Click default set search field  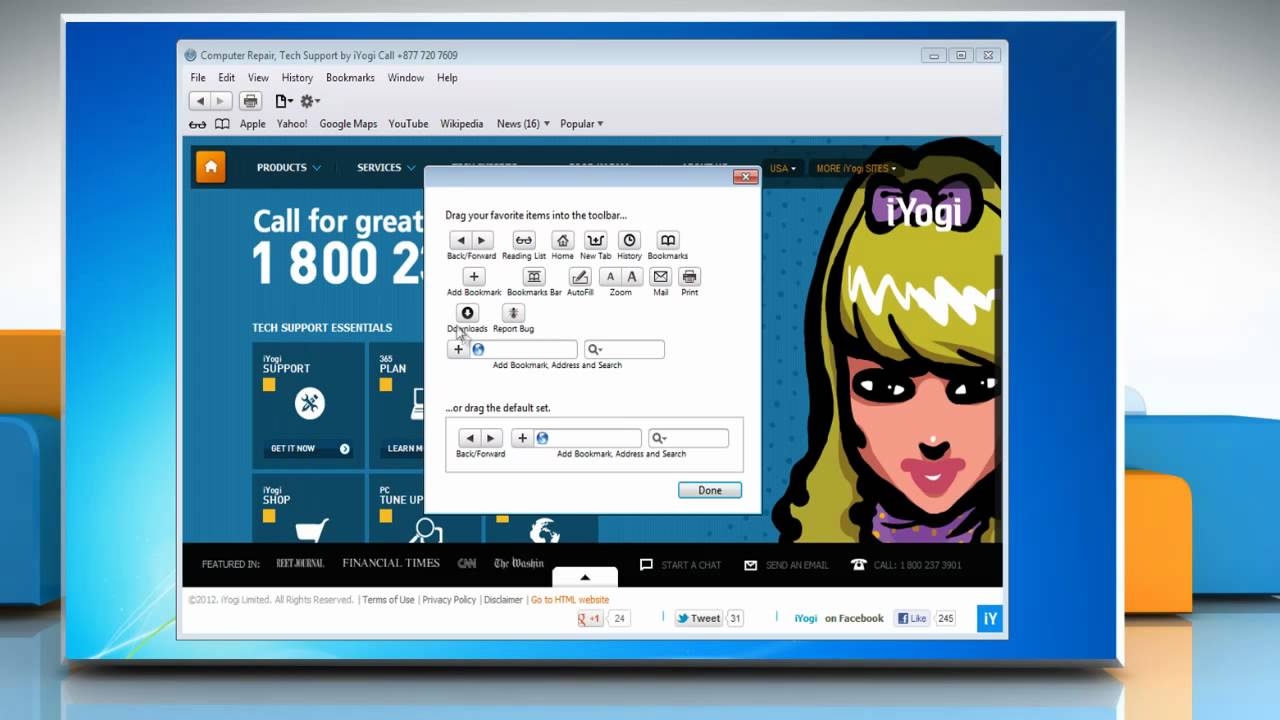click(x=688, y=438)
